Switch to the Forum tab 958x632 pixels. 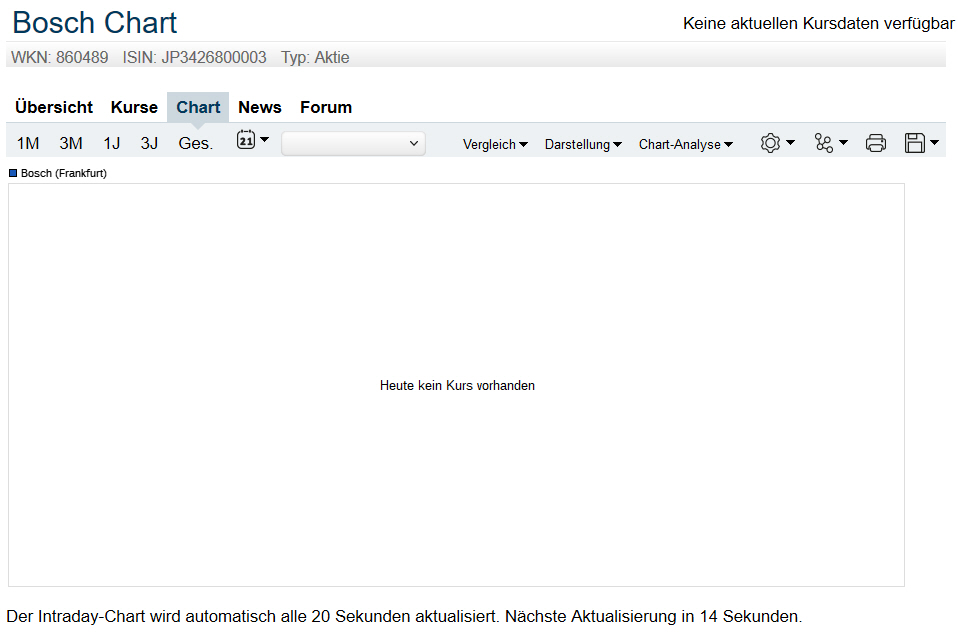326,107
